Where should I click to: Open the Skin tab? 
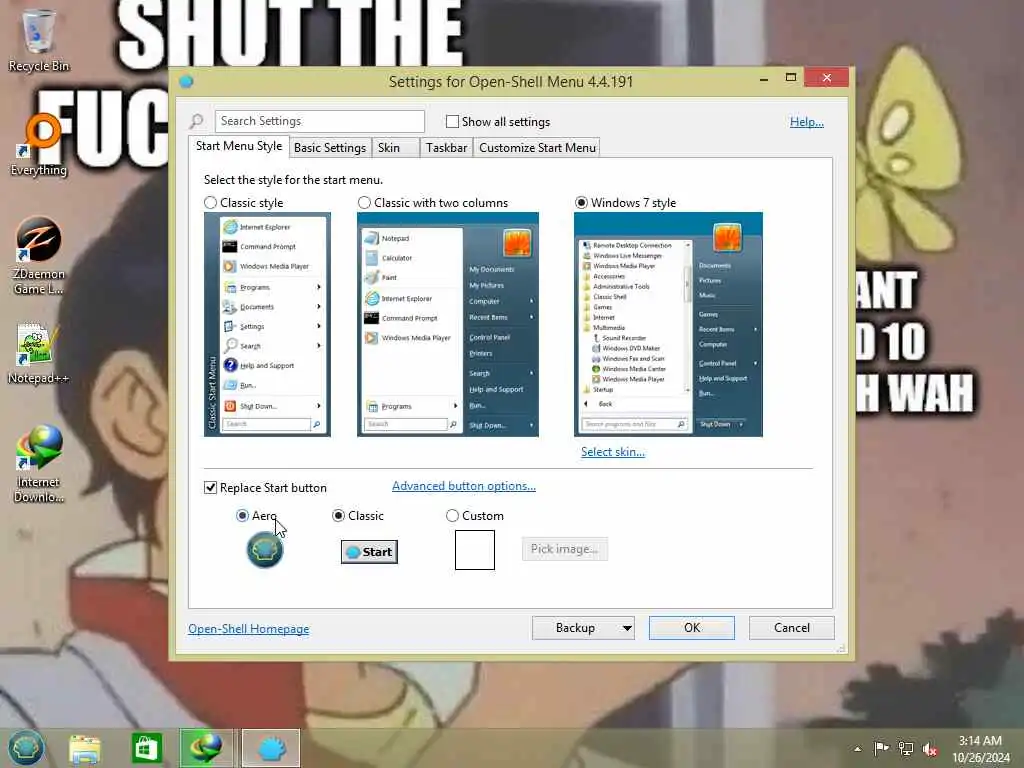pos(396,148)
